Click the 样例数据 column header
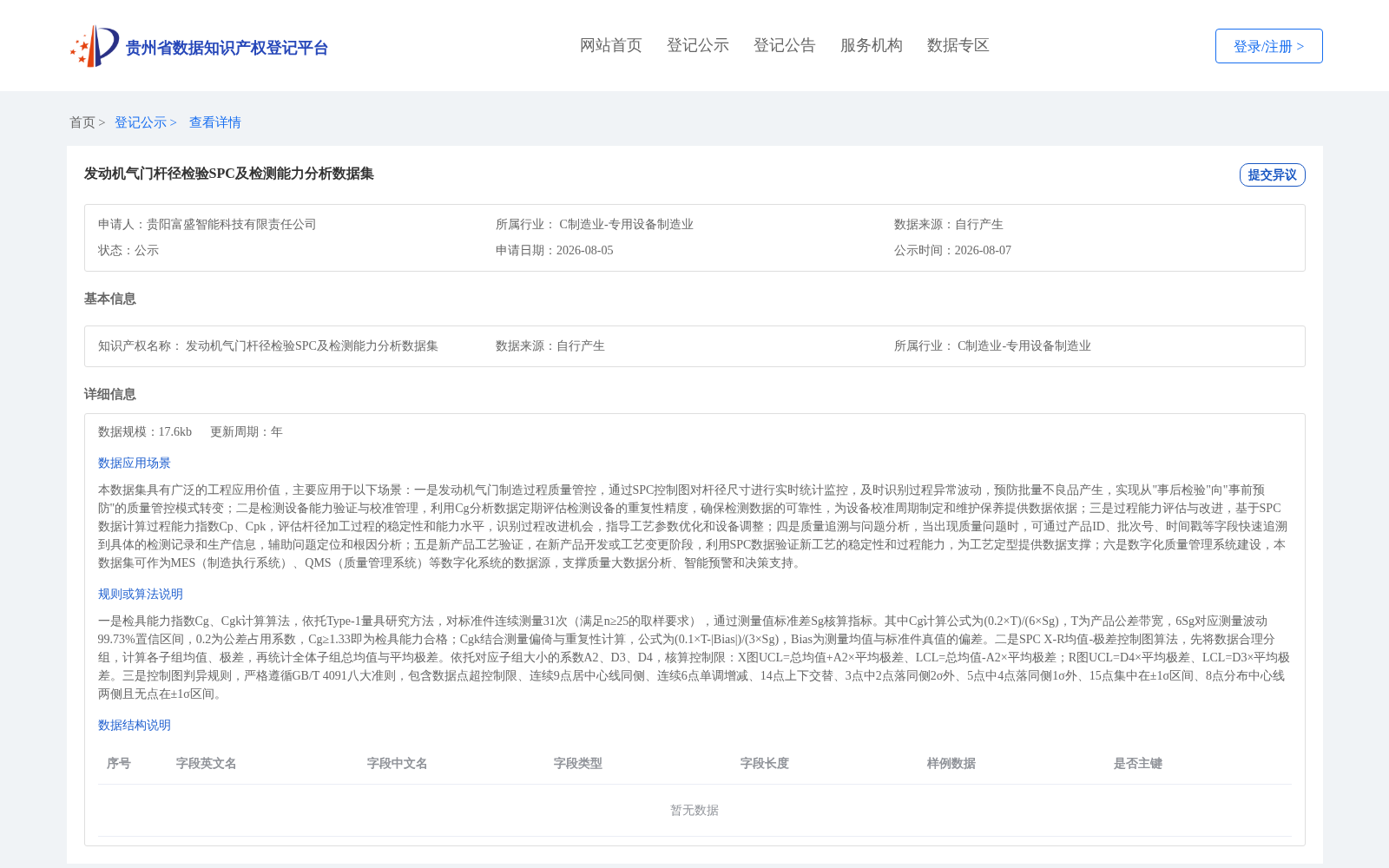 [951, 763]
